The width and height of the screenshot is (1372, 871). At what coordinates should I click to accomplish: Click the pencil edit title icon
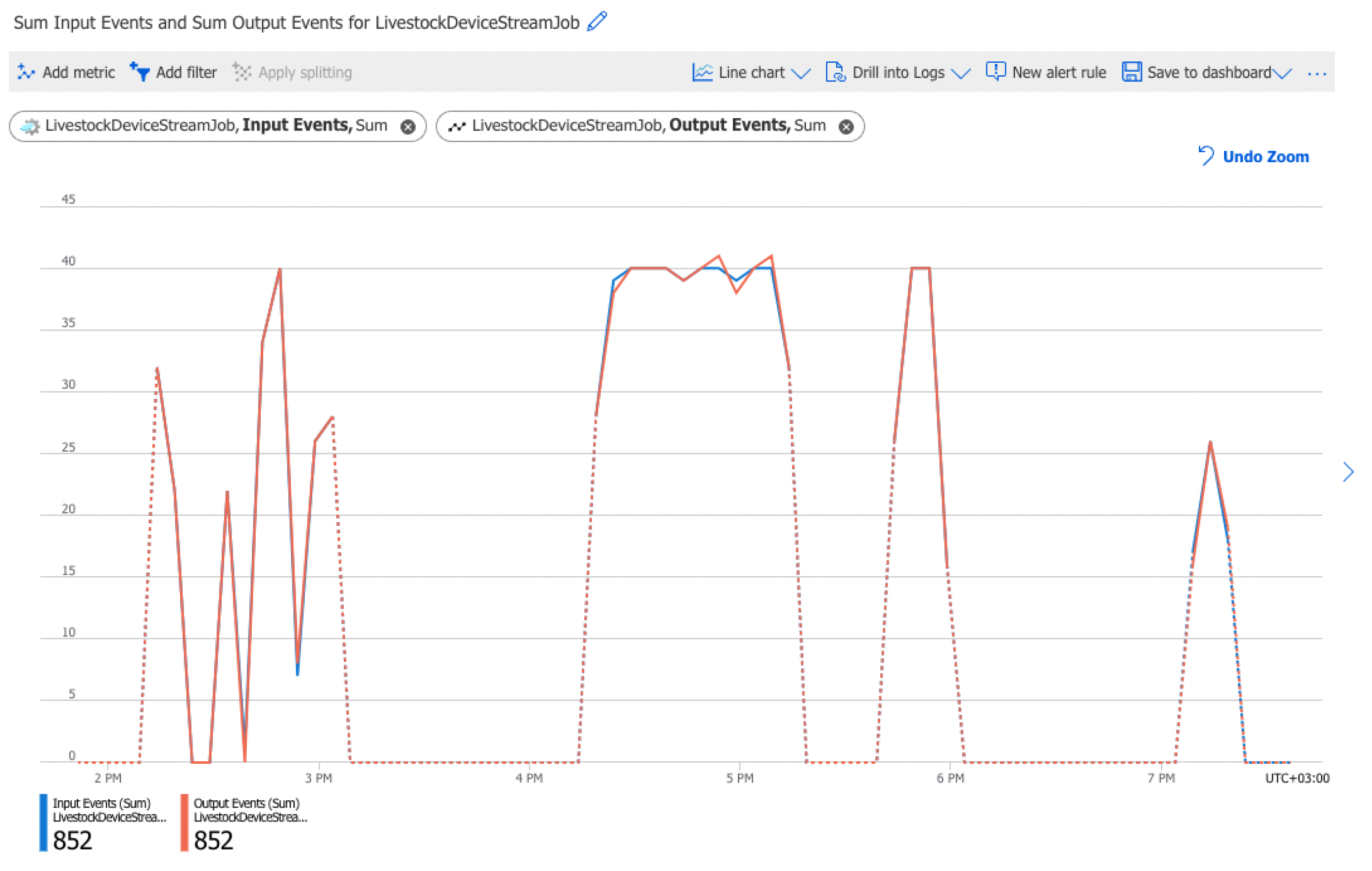597,22
